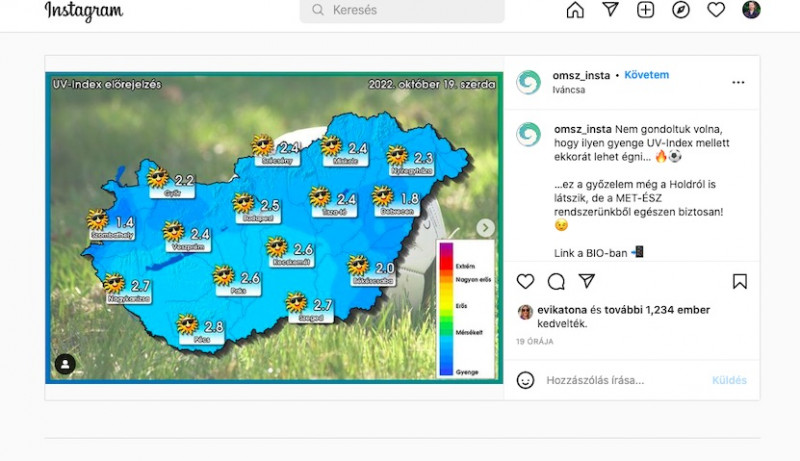Show tagged users icon on image
The height and width of the screenshot is (461, 800).
[x=65, y=364]
